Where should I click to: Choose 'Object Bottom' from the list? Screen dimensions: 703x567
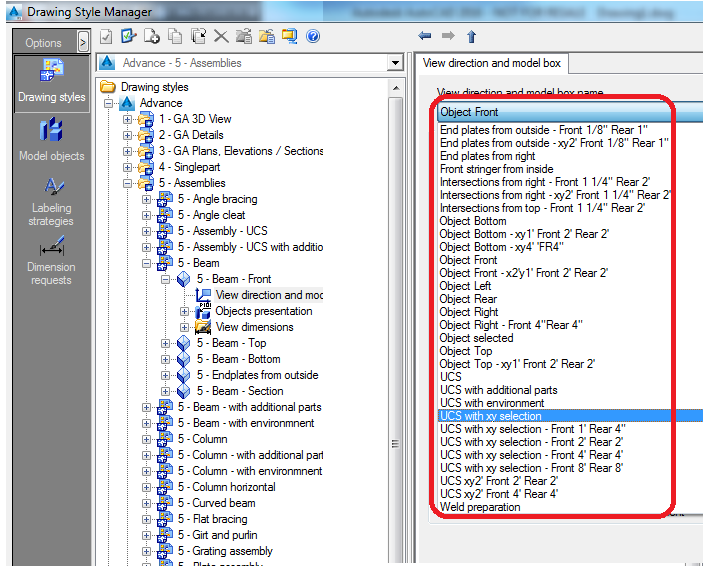point(473,221)
